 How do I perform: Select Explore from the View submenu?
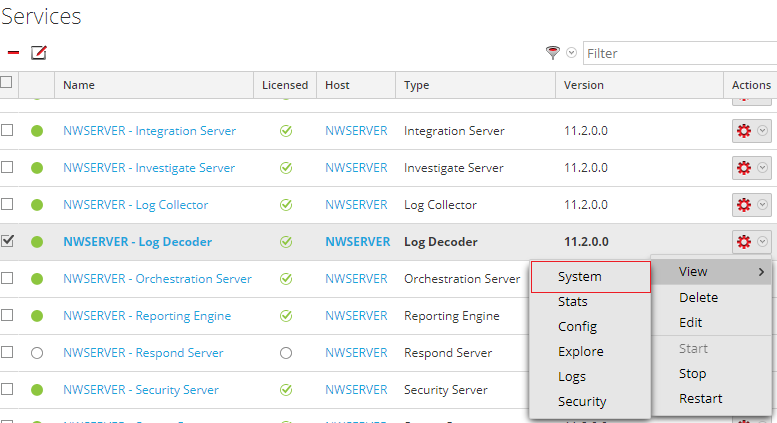pyautogui.click(x=580, y=352)
